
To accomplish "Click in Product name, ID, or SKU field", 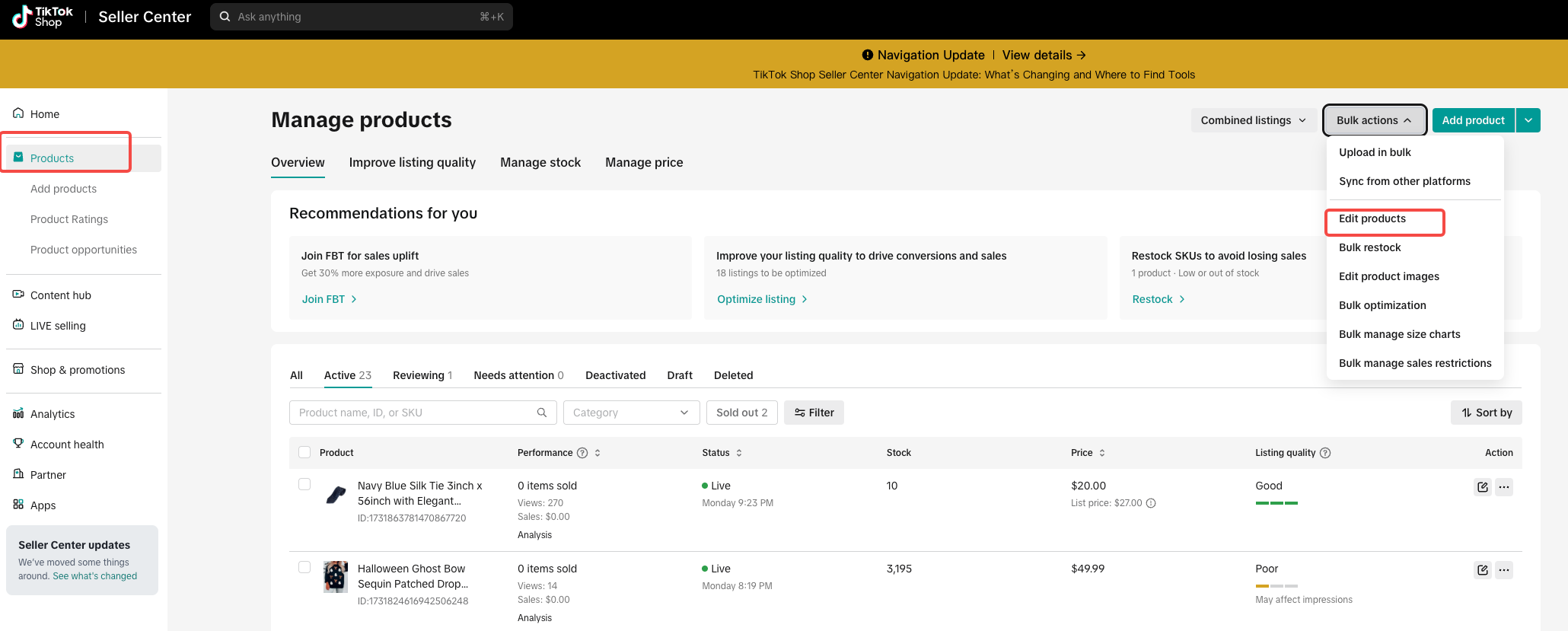I will click(422, 413).
